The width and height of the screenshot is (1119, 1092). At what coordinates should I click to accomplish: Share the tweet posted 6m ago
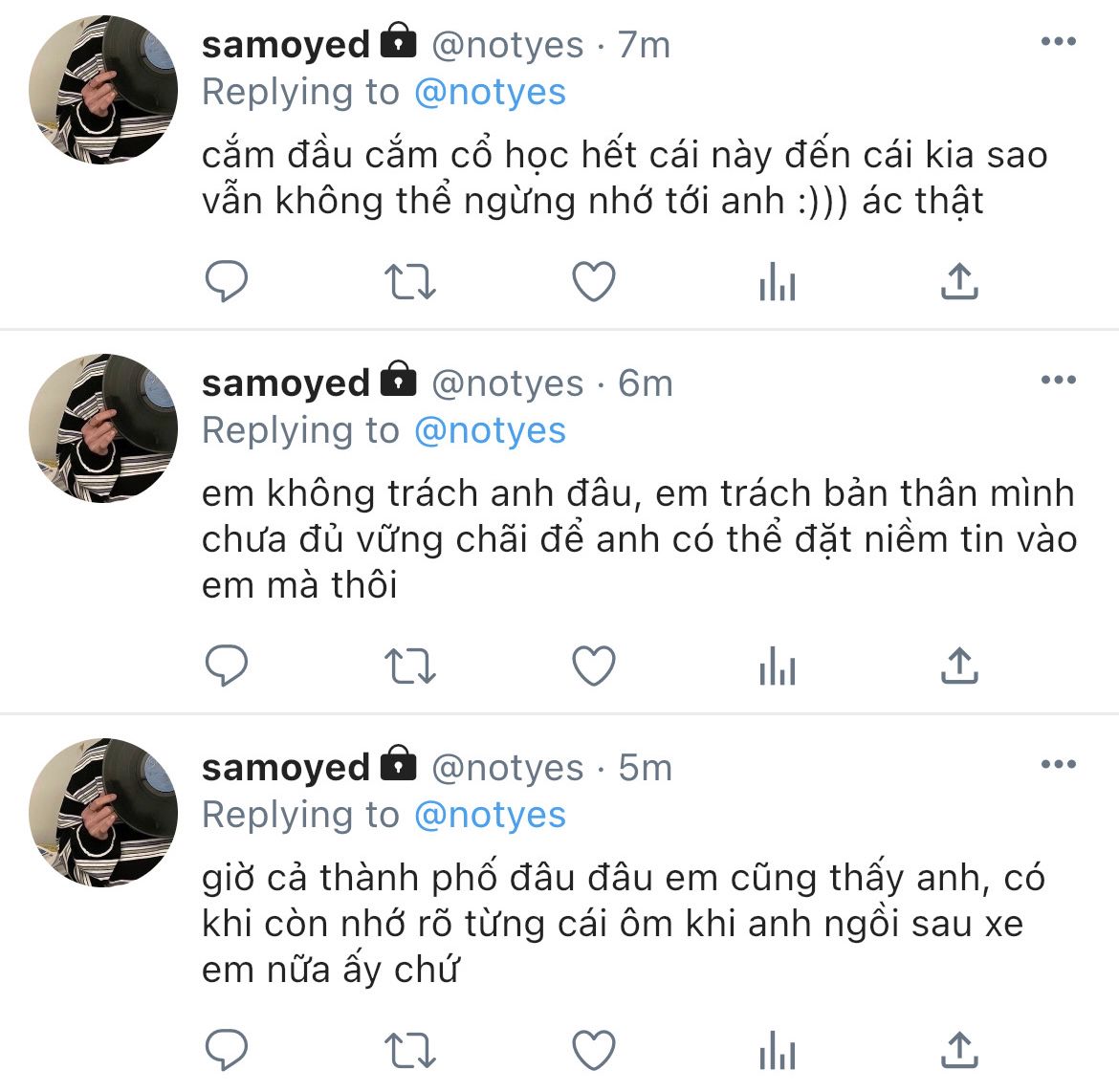[x=960, y=666]
